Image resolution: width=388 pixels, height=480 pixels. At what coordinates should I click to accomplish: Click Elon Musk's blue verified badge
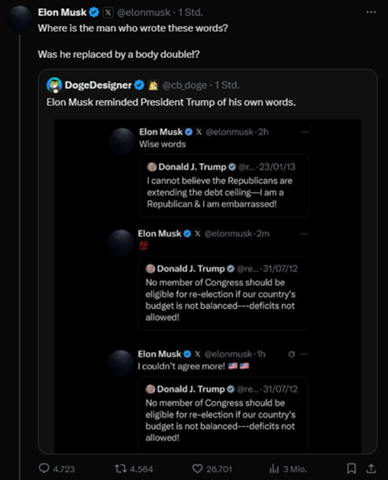point(94,13)
